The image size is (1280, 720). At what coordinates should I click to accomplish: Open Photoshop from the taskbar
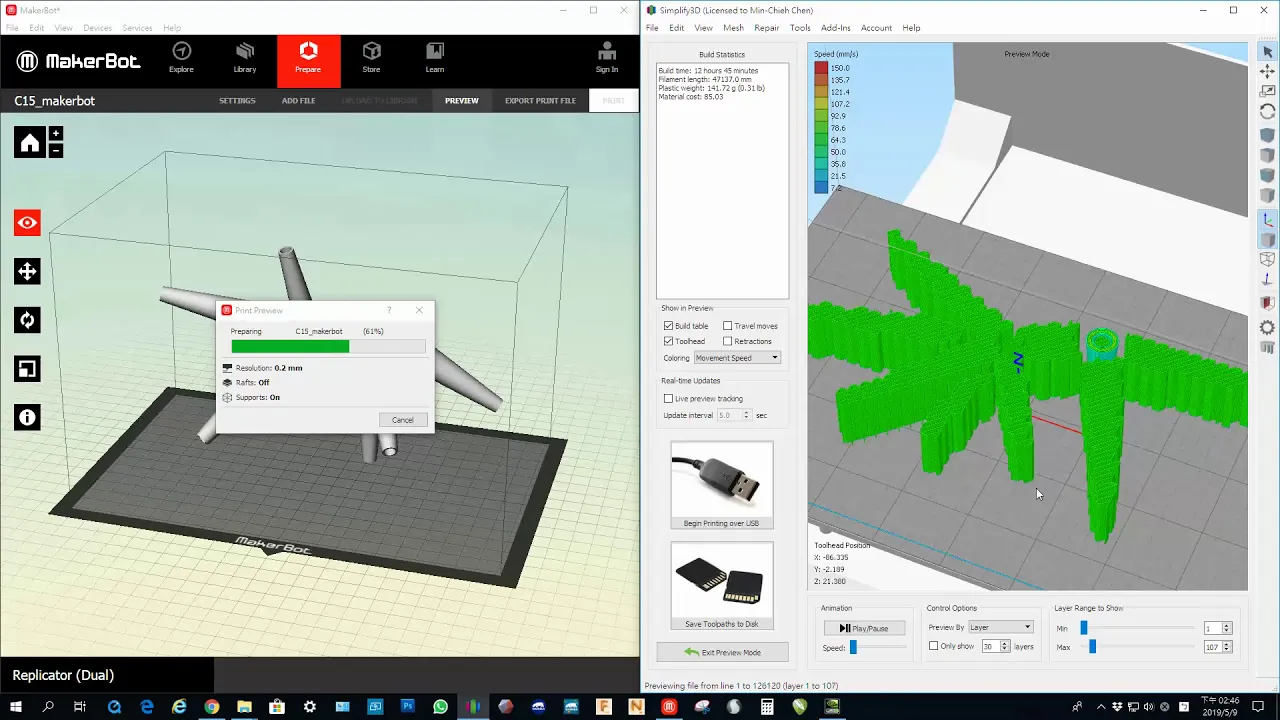tap(407, 707)
